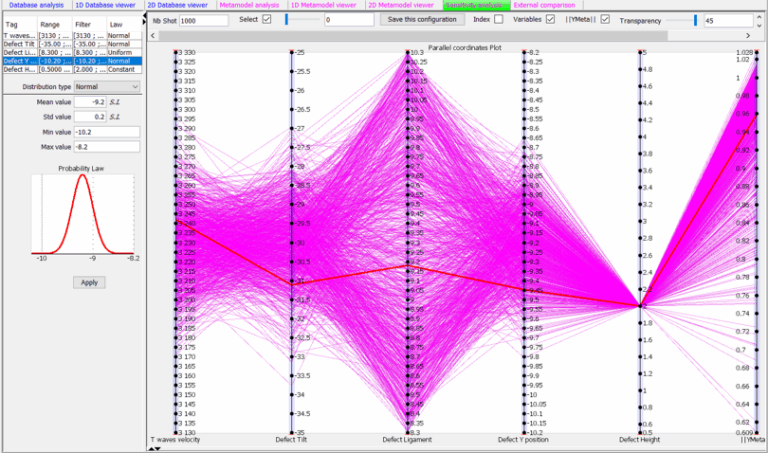Open the 2D Metamodel viewer tab
This screenshot has height=453, width=768.
pyautogui.click(x=401, y=5)
